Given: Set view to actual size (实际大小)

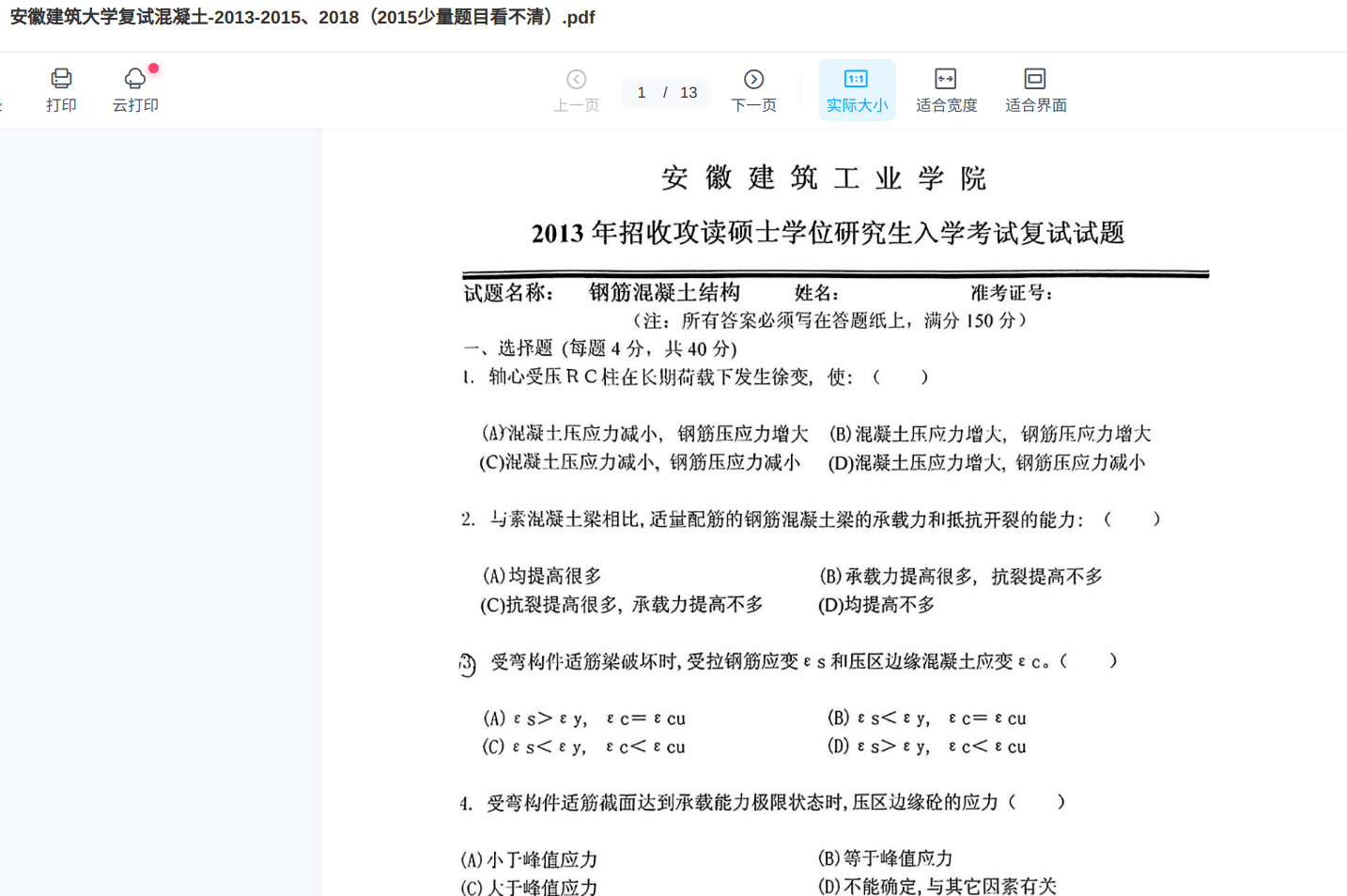Looking at the screenshot, I should [x=857, y=89].
